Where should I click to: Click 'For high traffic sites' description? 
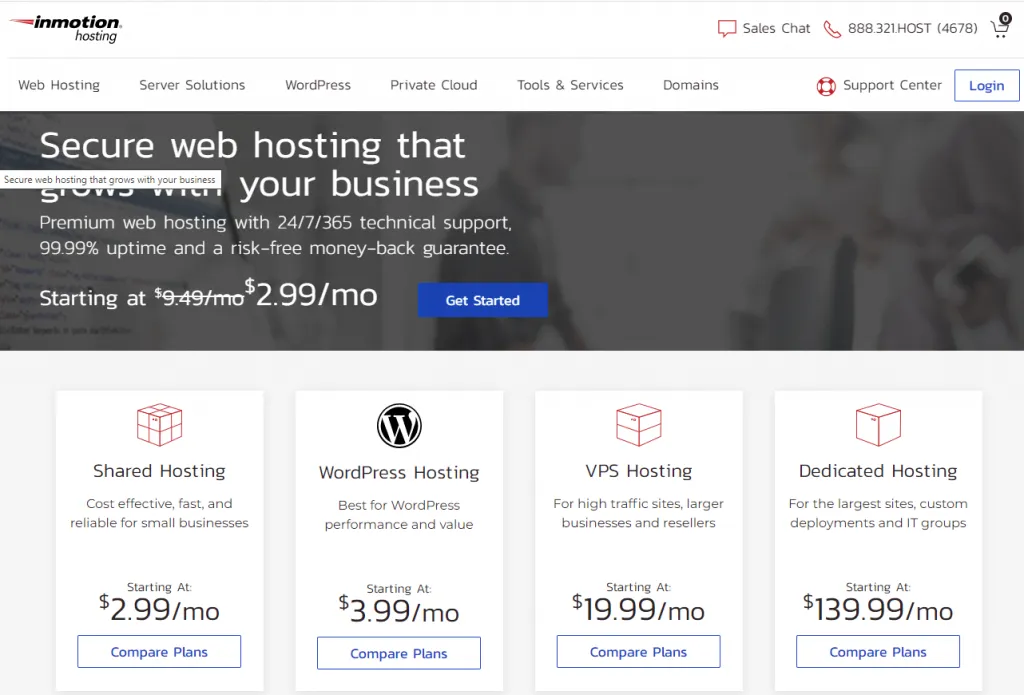(x=639, y=513)
